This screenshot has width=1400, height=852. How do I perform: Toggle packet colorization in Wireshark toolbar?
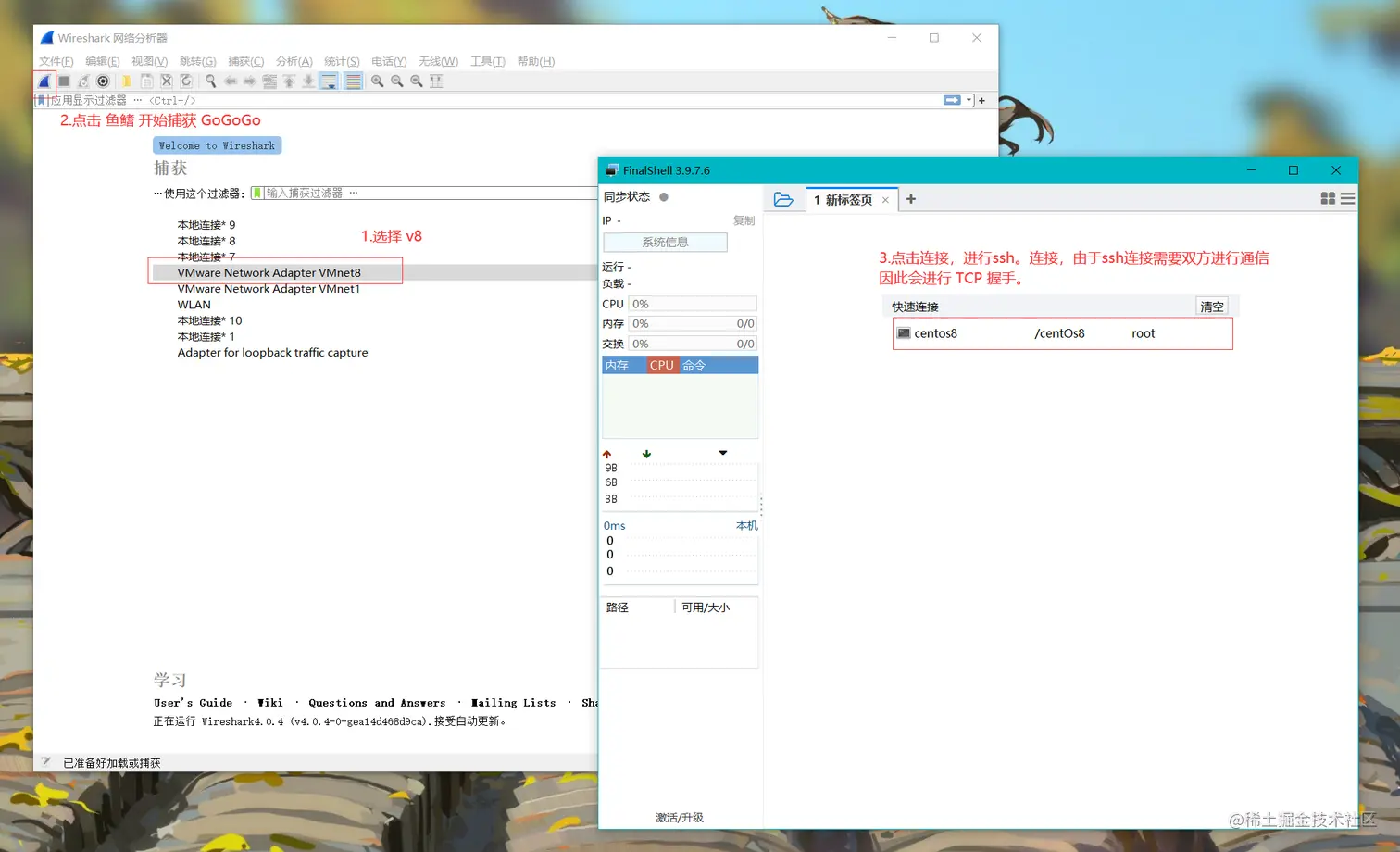[x=353, y=81]
